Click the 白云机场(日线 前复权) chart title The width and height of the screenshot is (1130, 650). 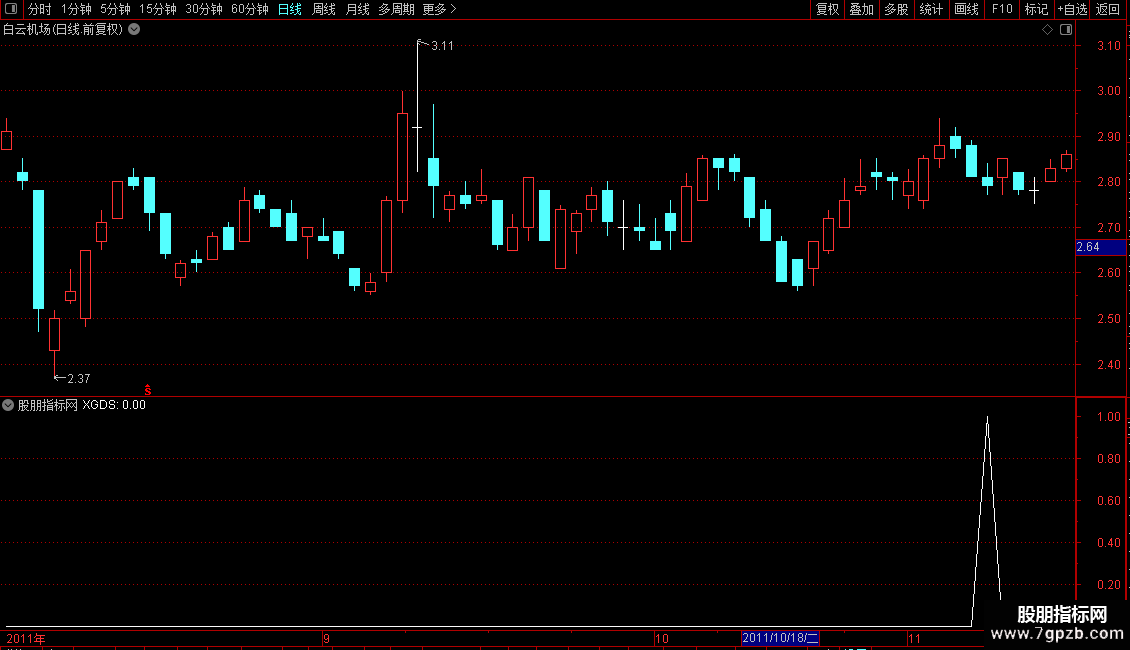point(63,30)
